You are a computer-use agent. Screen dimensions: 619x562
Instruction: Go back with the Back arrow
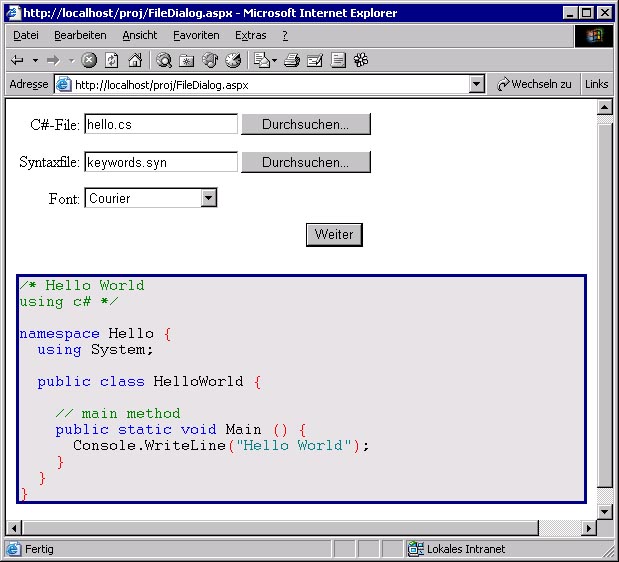click(18, 60)
